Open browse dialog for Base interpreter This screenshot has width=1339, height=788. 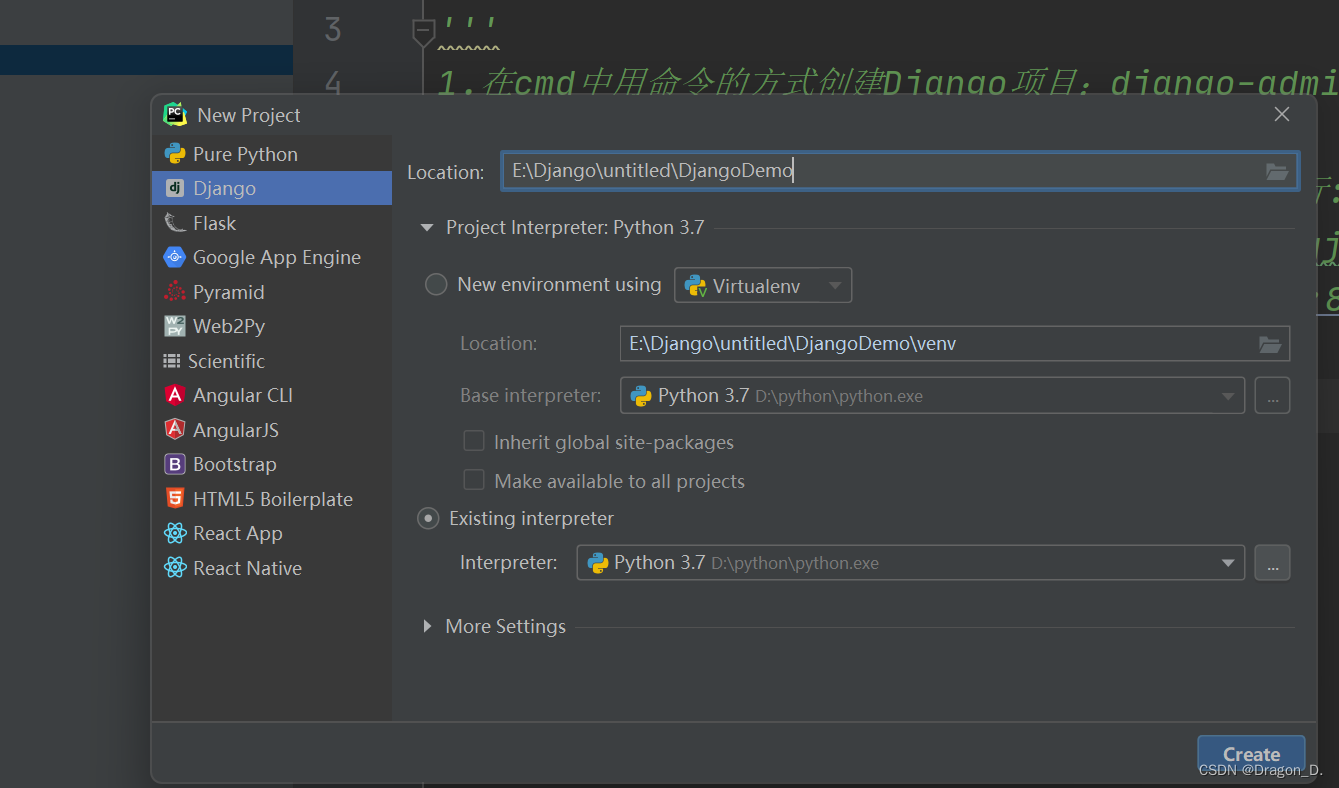1272,396
